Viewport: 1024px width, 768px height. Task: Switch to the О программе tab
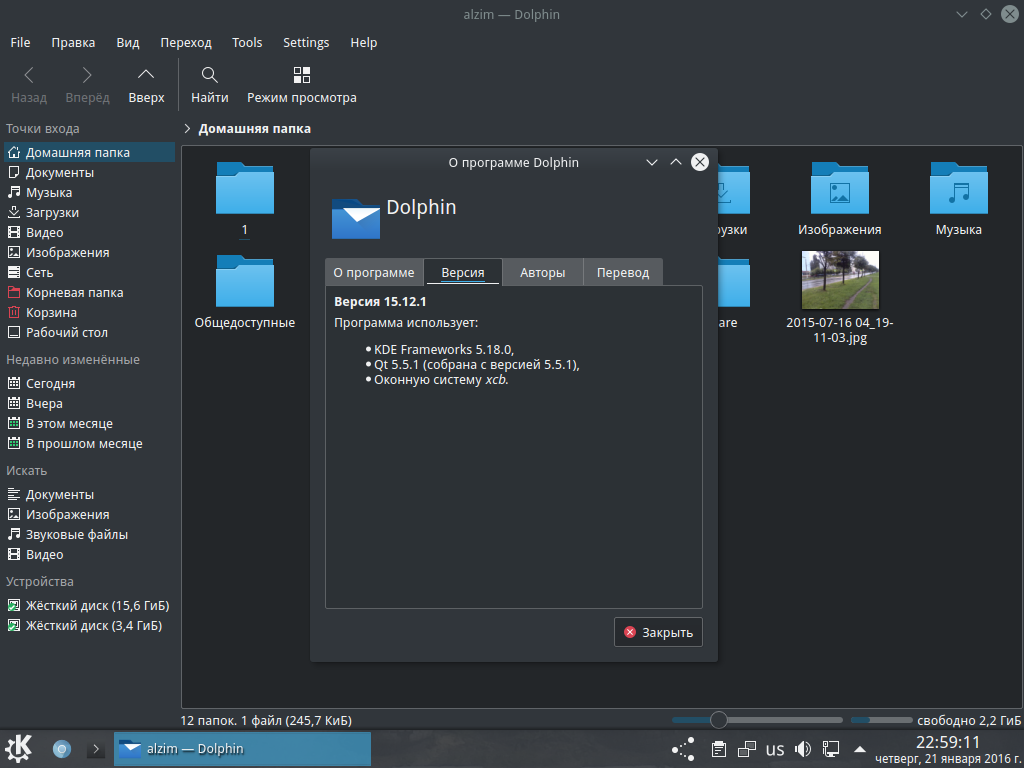374,273
